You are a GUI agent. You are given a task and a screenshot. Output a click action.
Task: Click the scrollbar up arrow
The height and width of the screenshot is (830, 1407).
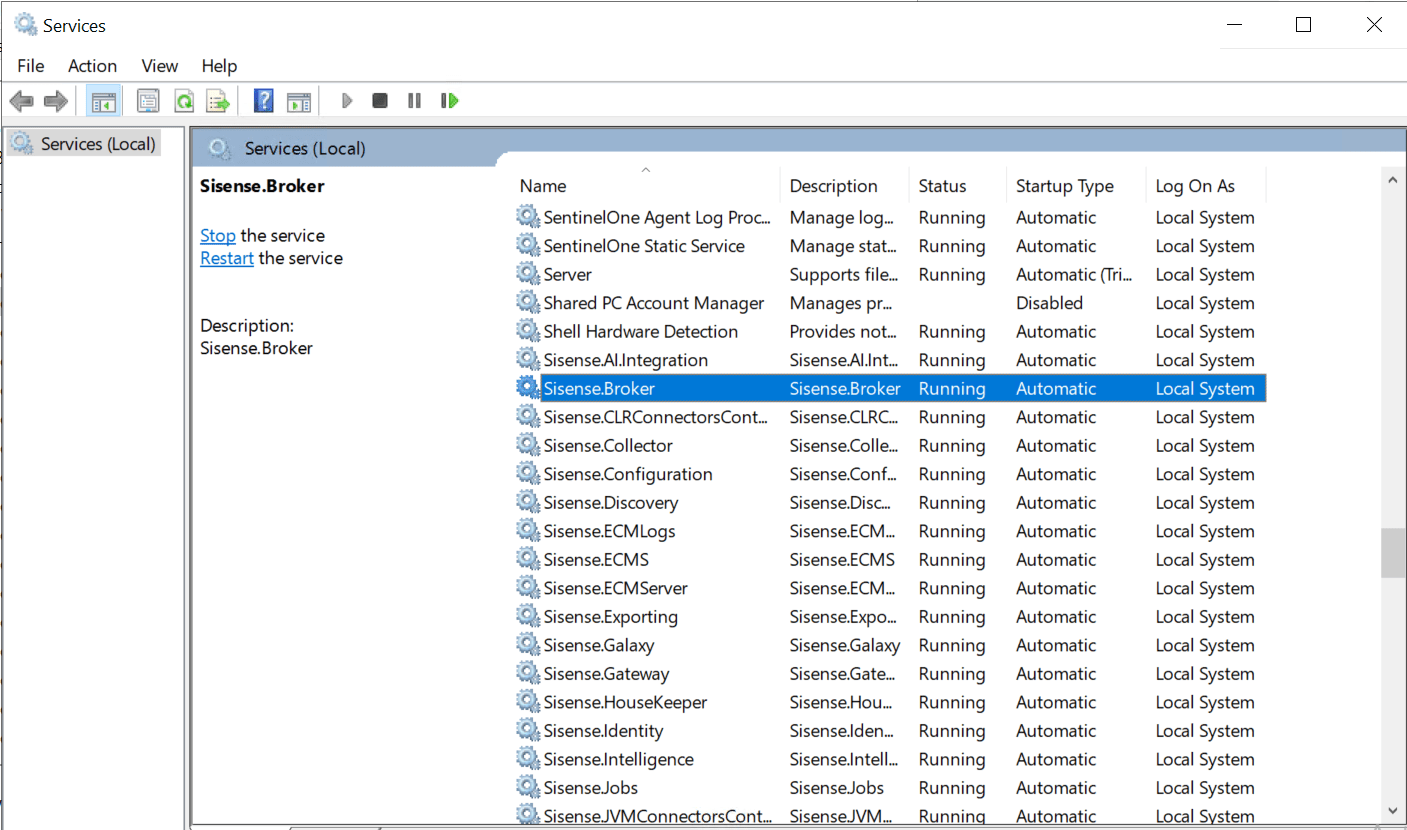pos(1392,181)
